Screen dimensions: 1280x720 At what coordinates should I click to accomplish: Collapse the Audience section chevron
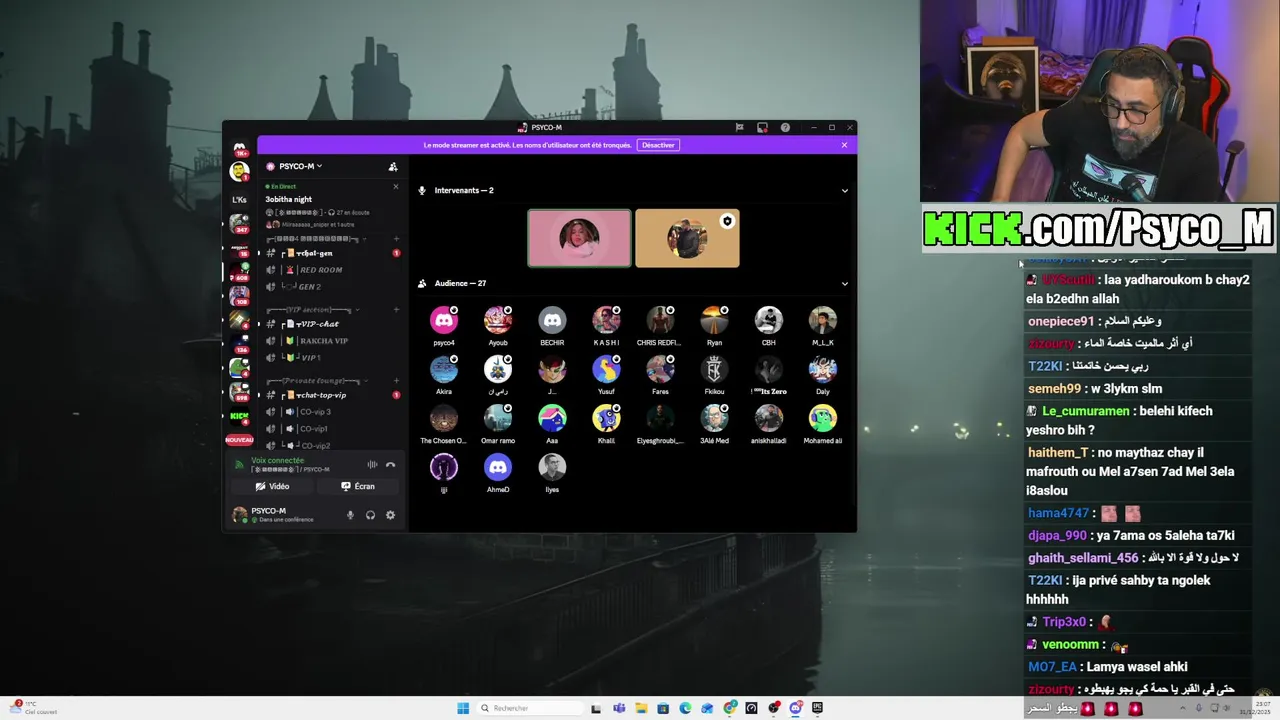pyautogui.click(x=844, y=283)
